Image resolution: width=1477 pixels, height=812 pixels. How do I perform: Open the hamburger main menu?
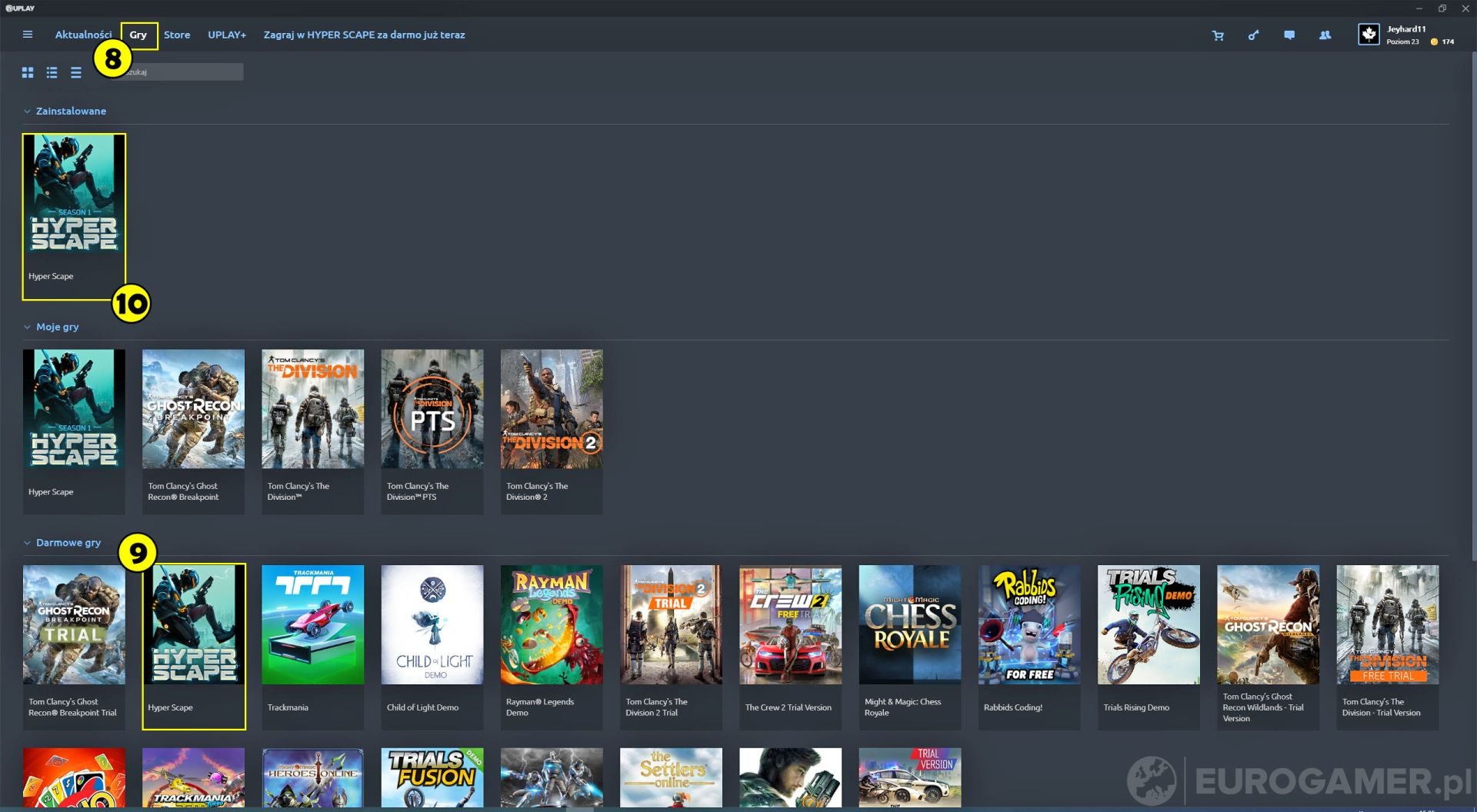click(x=28, y=35)
